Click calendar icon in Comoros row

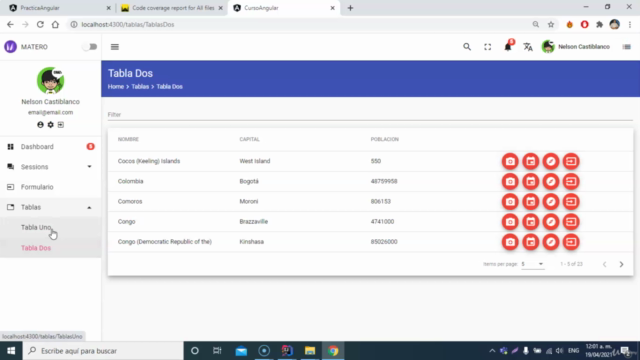click(x=531, y=202)
